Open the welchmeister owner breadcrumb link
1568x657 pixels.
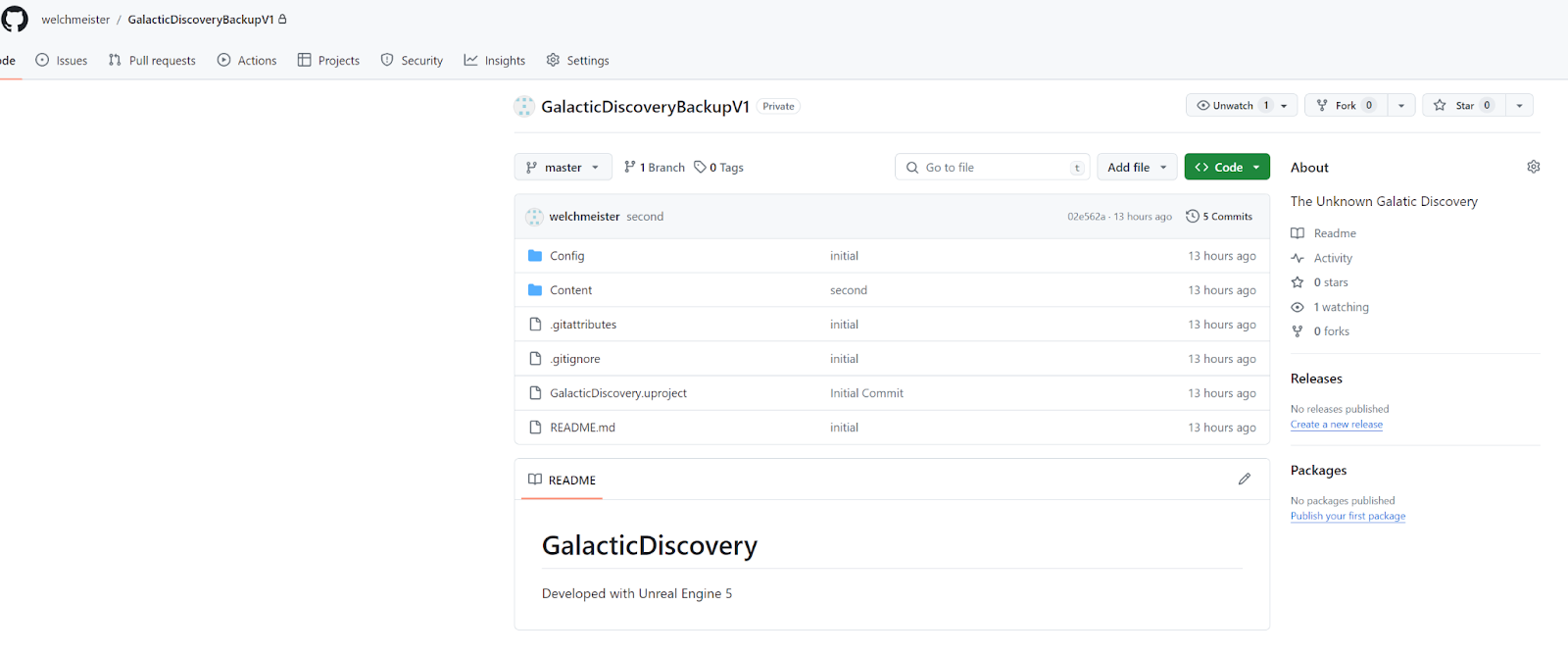coord(75,20)
